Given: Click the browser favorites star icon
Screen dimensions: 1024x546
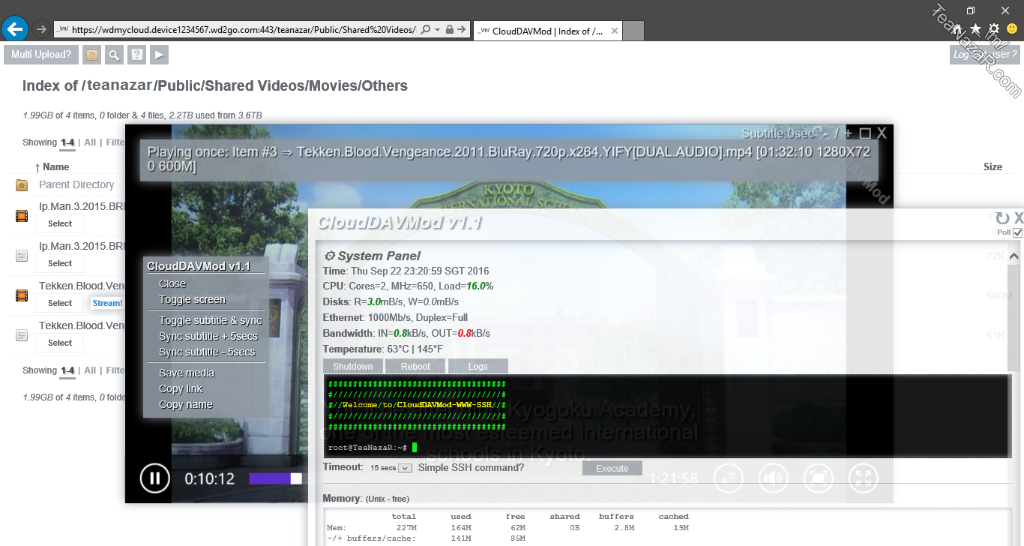Looking at the screenshot, I should point(976,29).
